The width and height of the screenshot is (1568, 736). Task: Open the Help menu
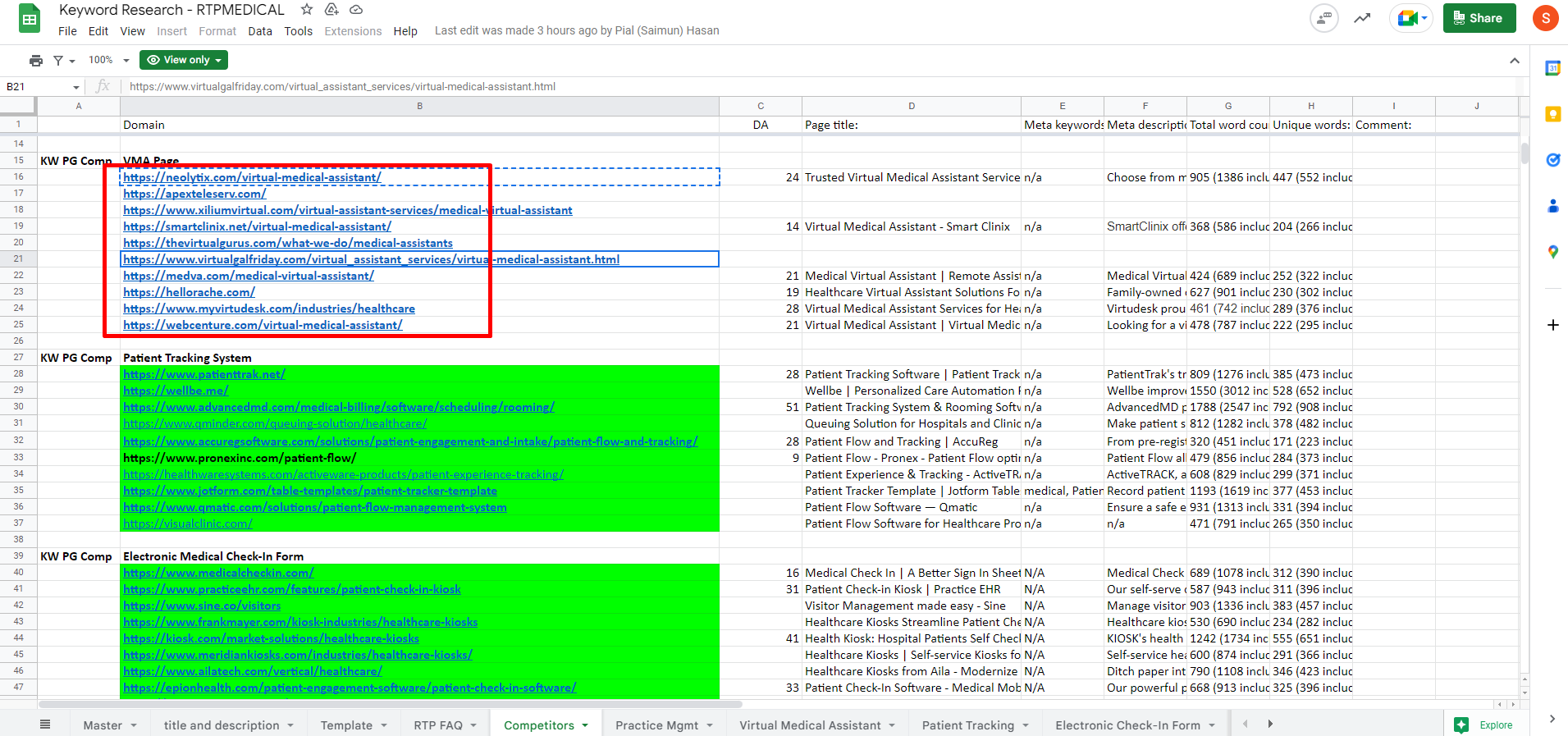point(405,31)
